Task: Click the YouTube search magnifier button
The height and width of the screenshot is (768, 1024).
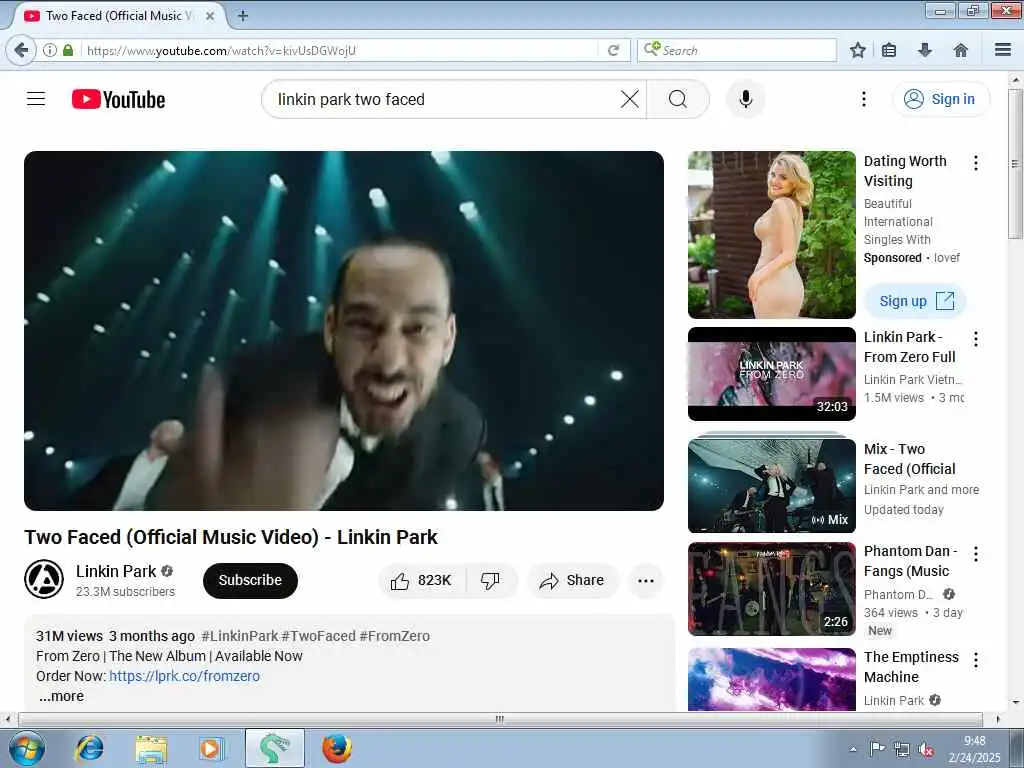Action: [678, 99]
